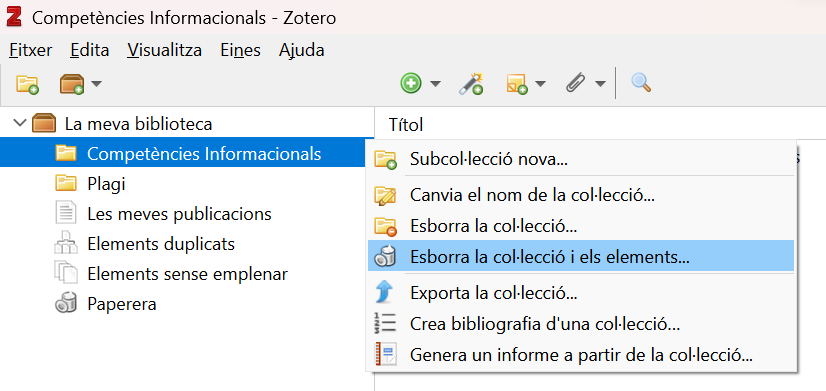826x391 pixels.
Task: Click the Zotero app logo in title bar
Action: click(15, 17)
